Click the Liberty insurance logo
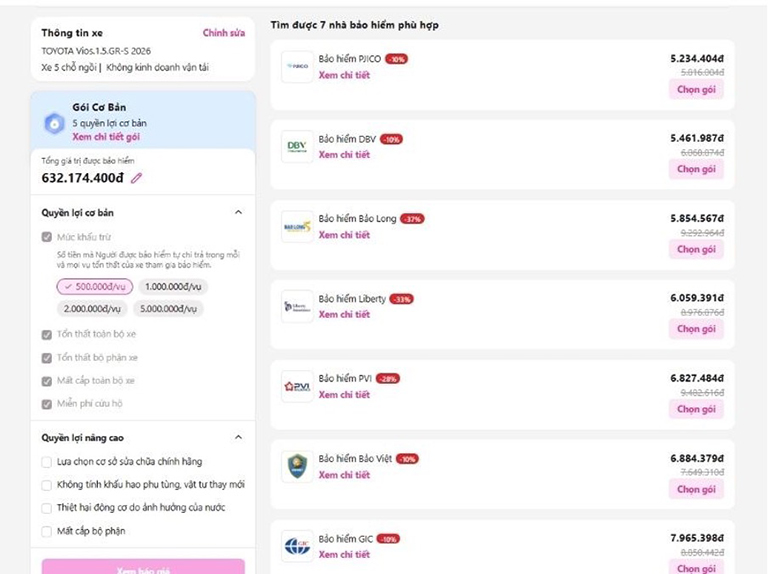The width and height of the screenshot is (768, 574). [x=297, y=306]
